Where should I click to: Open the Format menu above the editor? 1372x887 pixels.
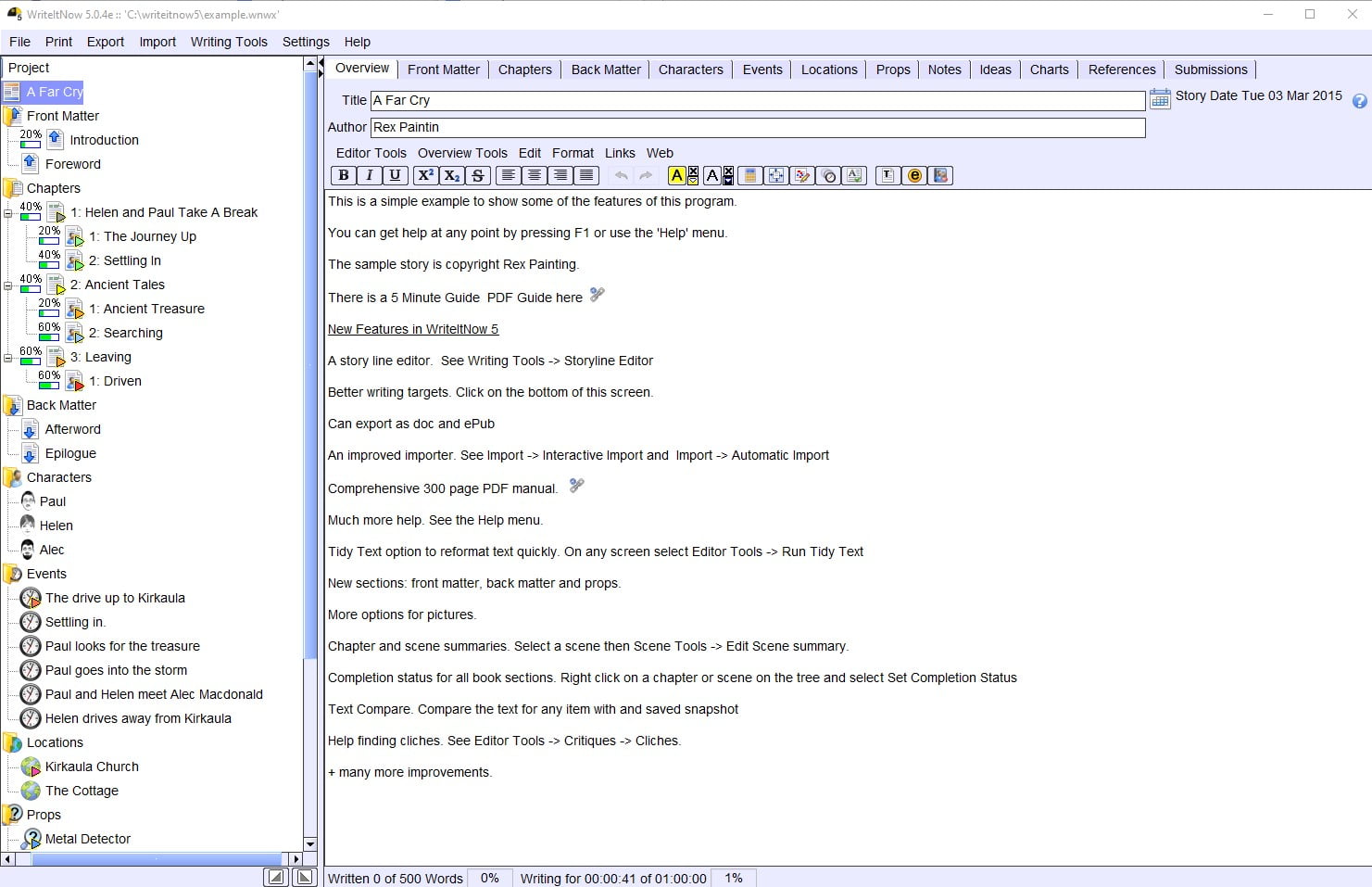coord(573,153)
